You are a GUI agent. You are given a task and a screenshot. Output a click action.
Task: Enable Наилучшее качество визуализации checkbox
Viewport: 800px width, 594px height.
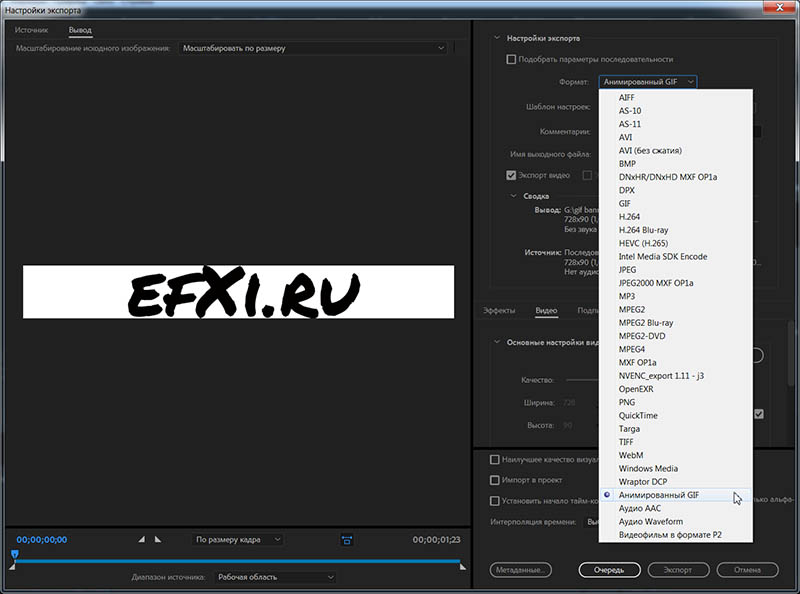pyautogui.click(x=494, y=460)
